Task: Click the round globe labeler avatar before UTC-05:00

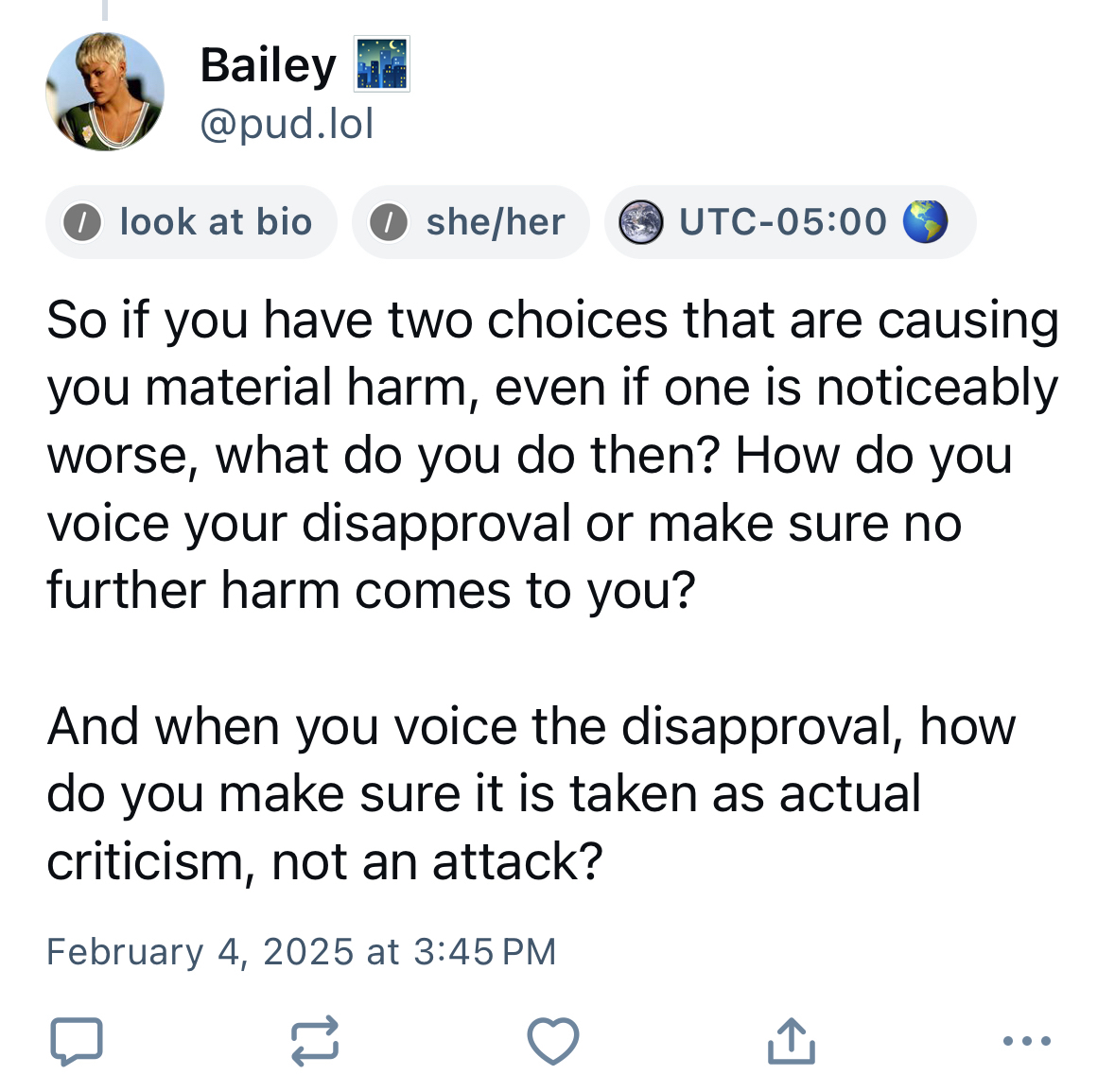Action: pos(641,223)
